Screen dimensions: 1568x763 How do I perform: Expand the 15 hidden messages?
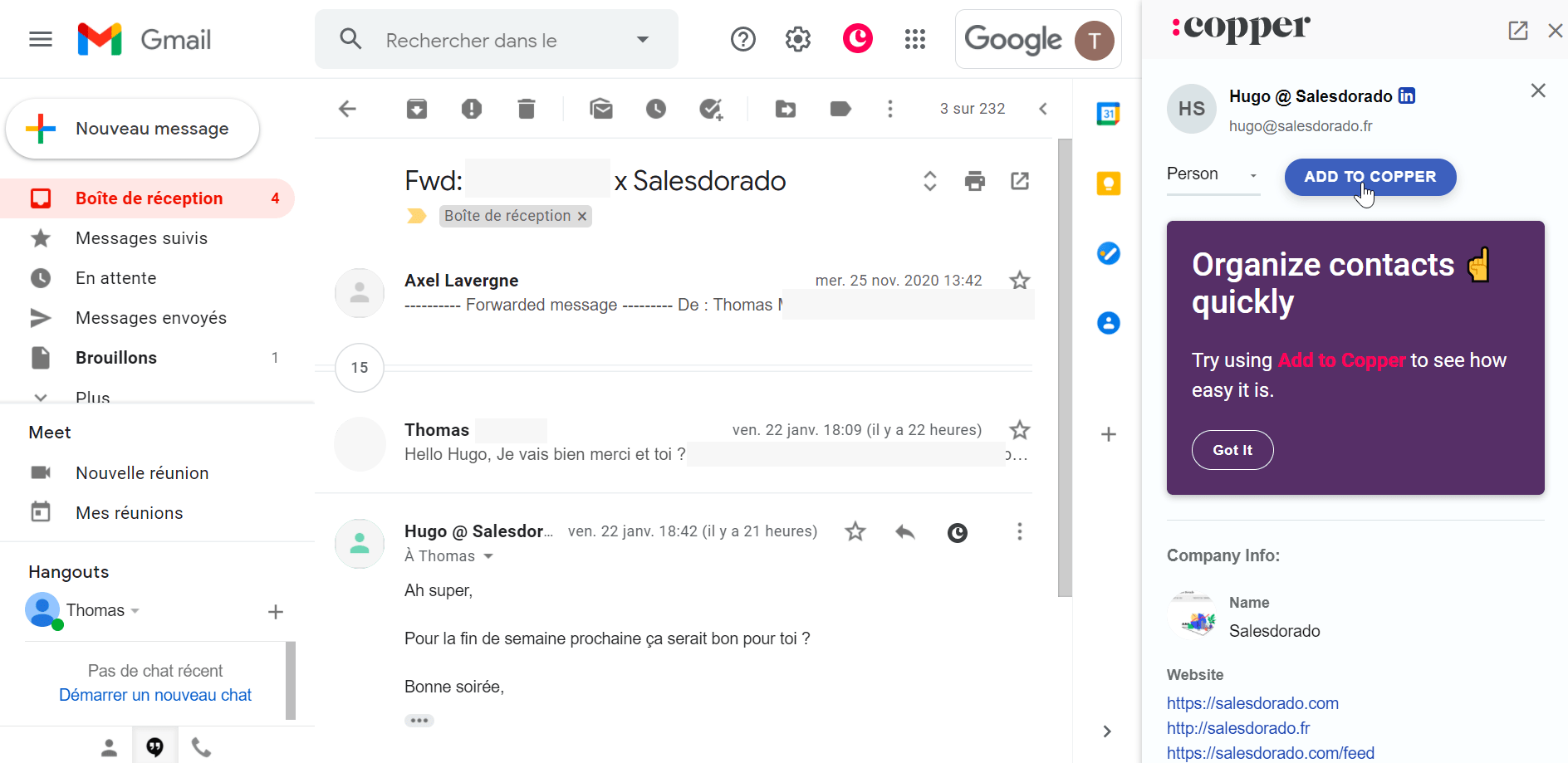coord(360,368)
